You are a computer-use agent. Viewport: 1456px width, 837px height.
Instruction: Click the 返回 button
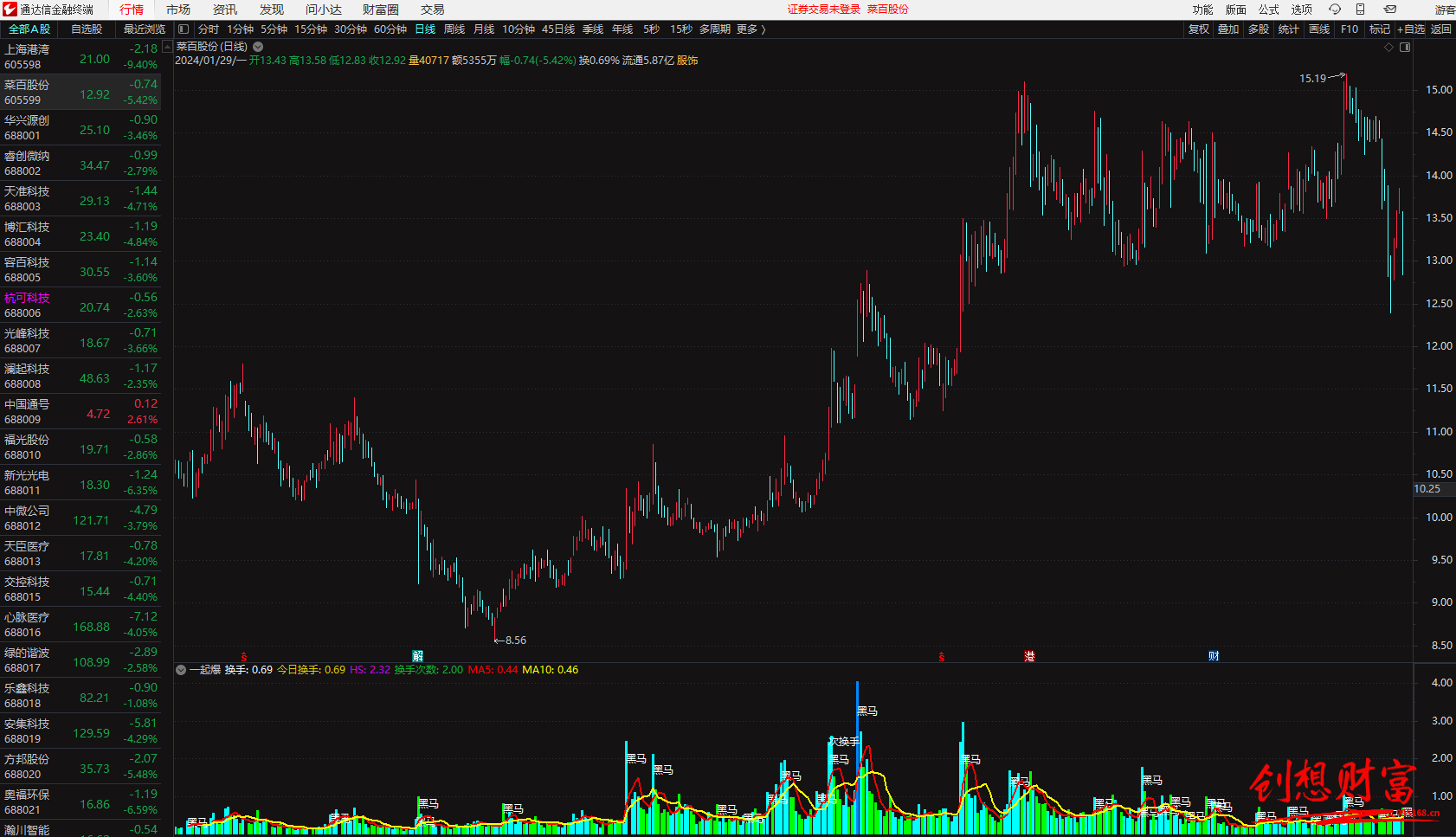tap(1441, 29)
